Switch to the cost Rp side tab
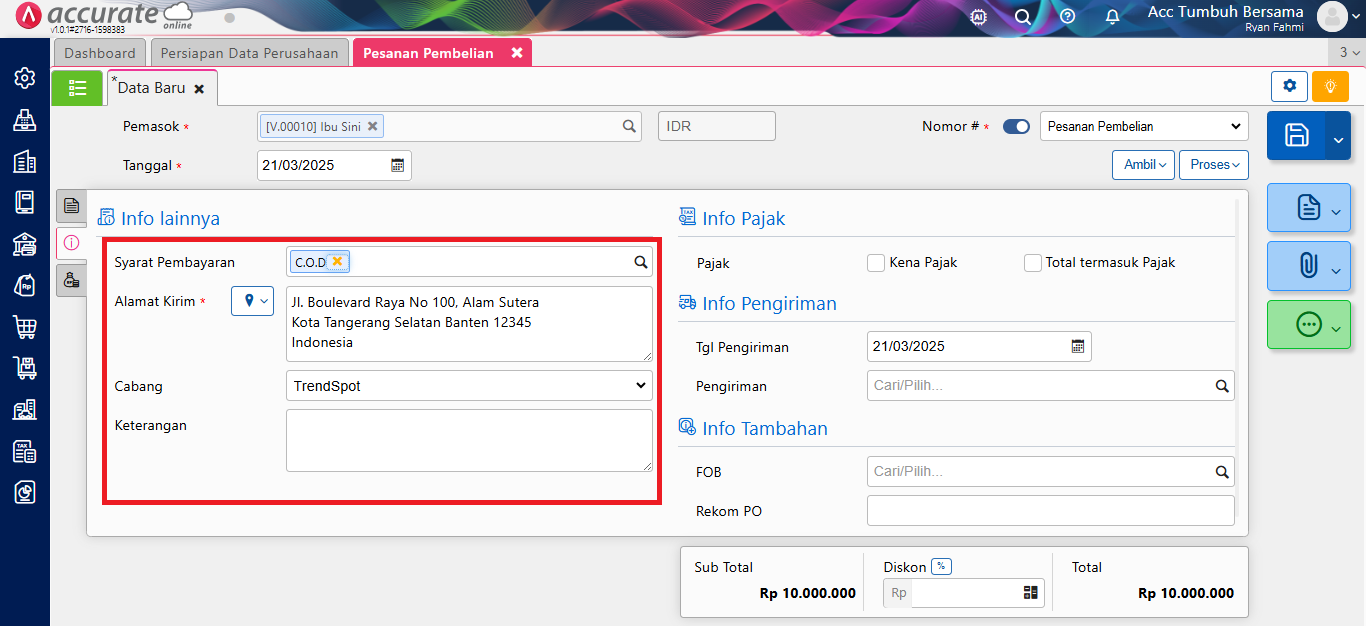Image resolution: width=1366 pixels, height=626 pixels. tap(71, 281)
